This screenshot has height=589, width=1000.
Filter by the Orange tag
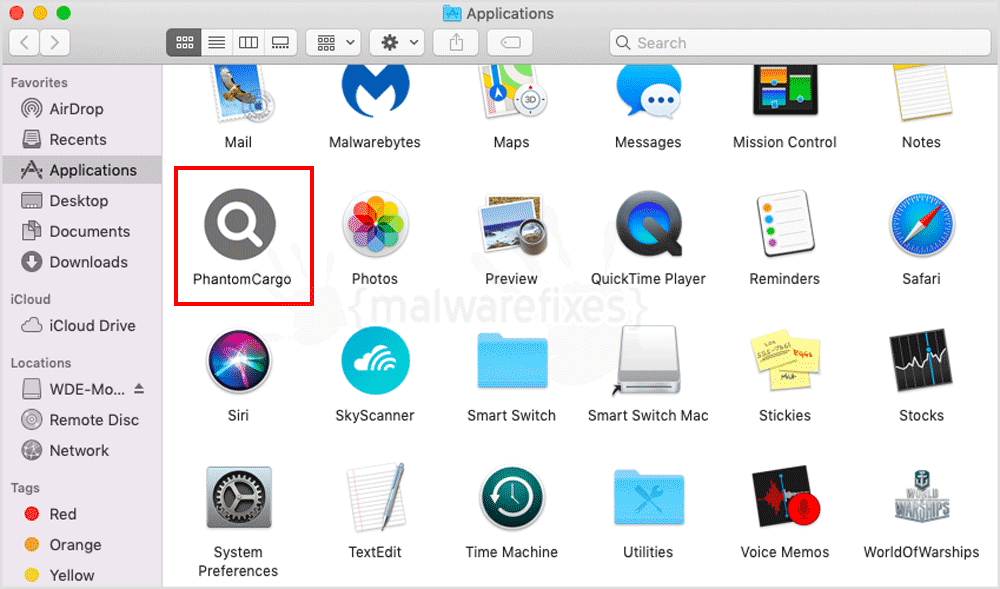point(82,545)
